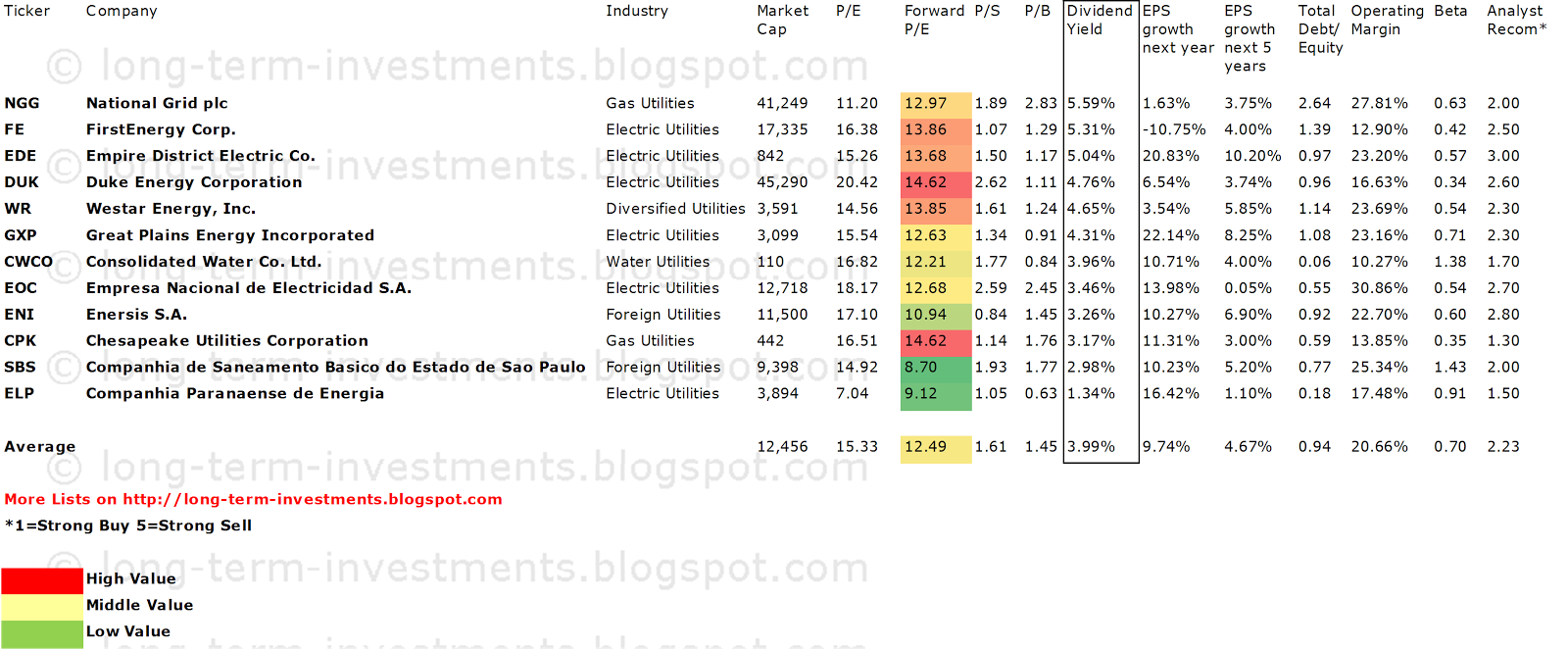
Task: Click the average dividend yield 3.99%
Action: (1091, 446)
